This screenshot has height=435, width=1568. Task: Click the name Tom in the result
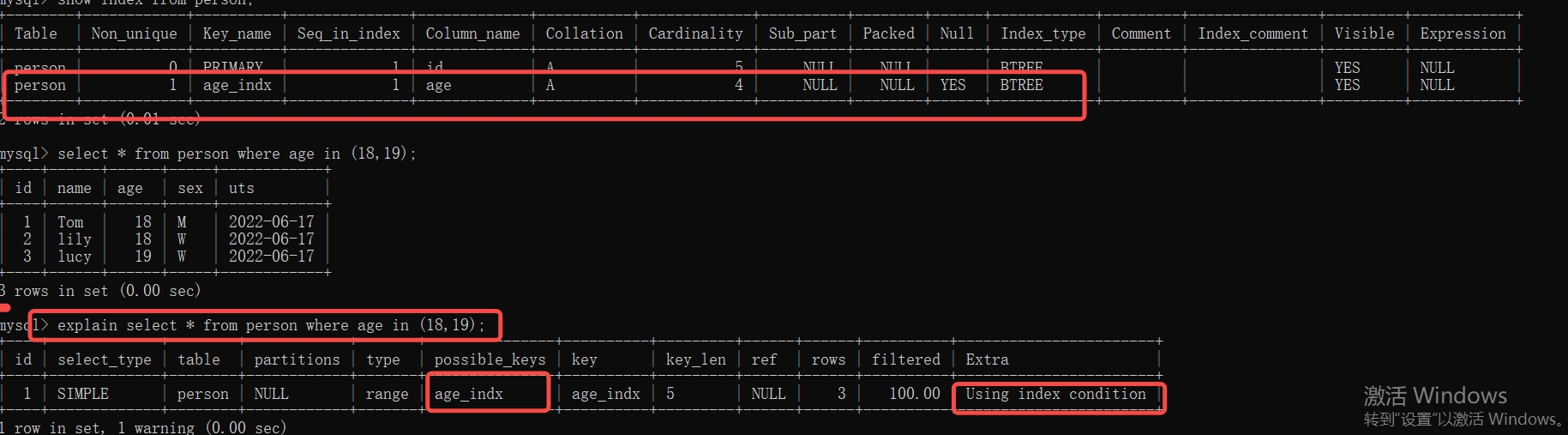(70, 222)
